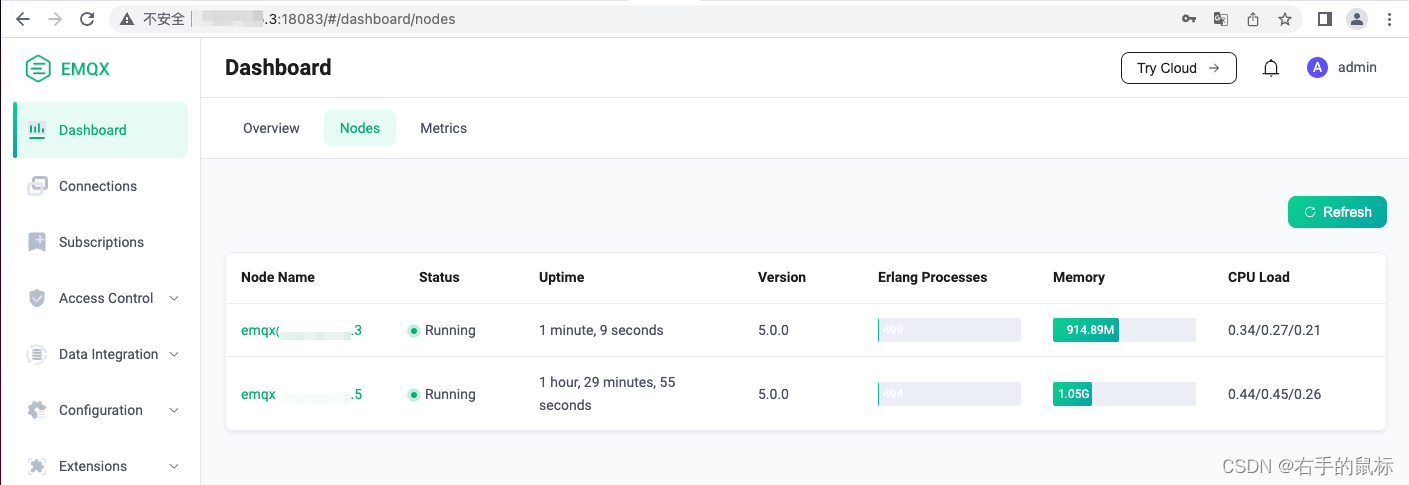This screenshot has width=1409, height=485.
Task: Click Erlang Processes bar showing 499
Action: click(949, 330)
